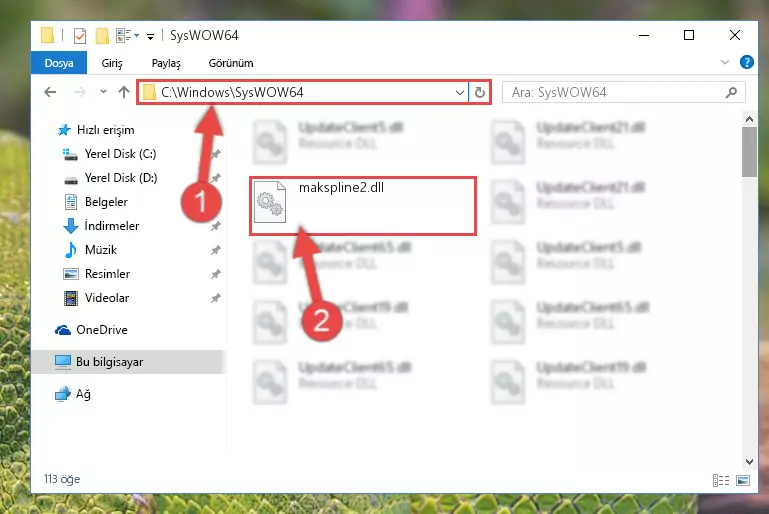Go up one folder level arrow
The width and height of the screenshot is (769, 514).
(x=124, y=92)
